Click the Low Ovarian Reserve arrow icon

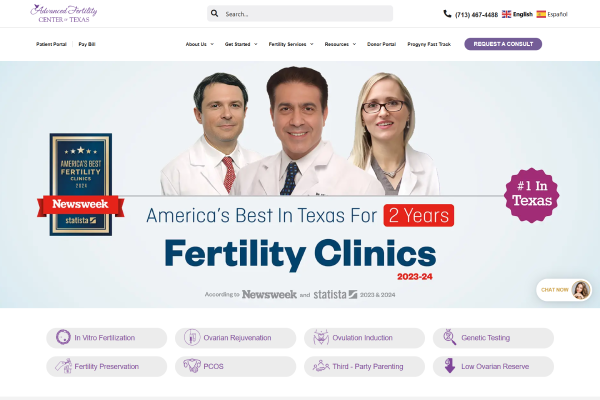[x=450, y=366]
